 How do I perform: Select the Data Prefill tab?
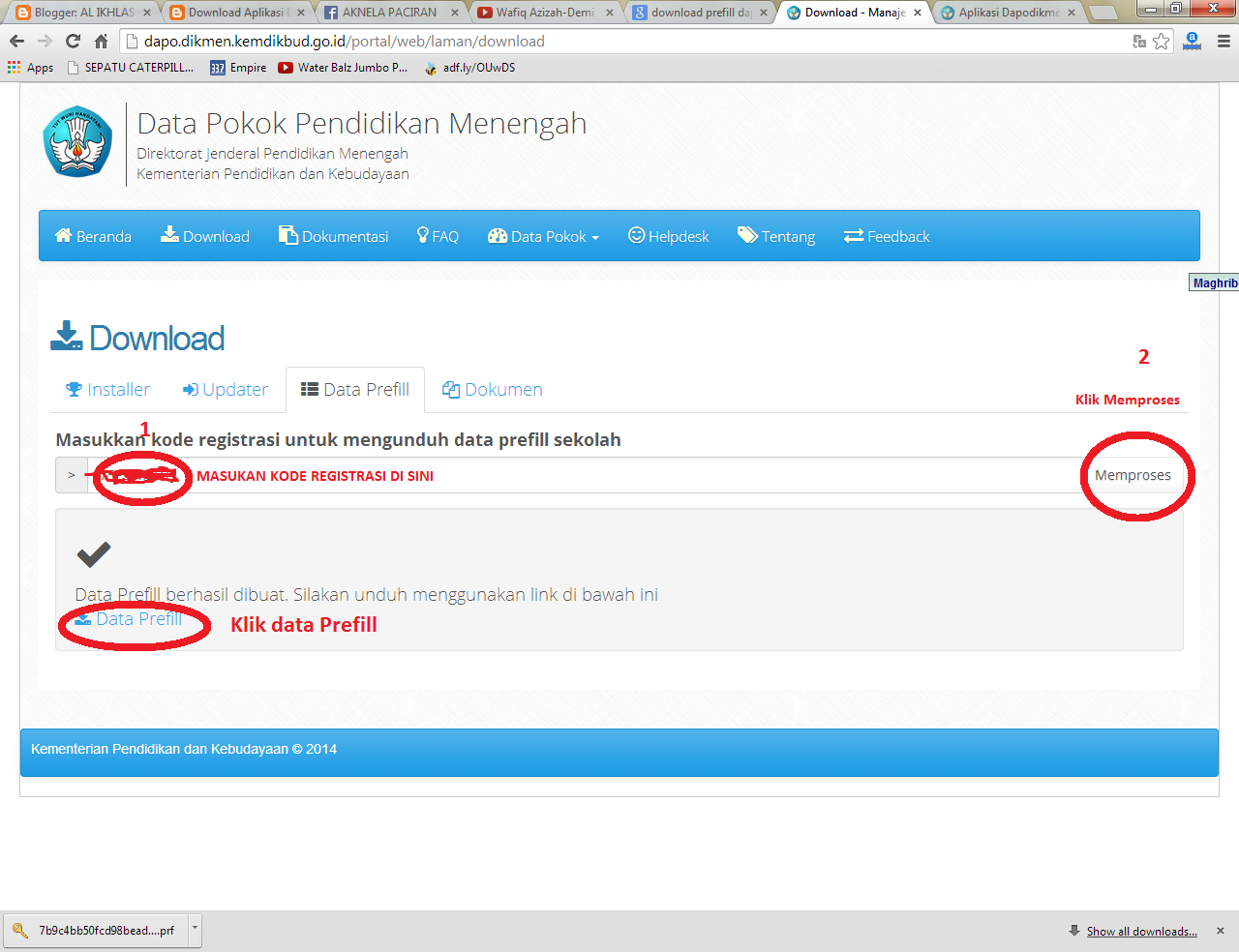tap(355, 389)
